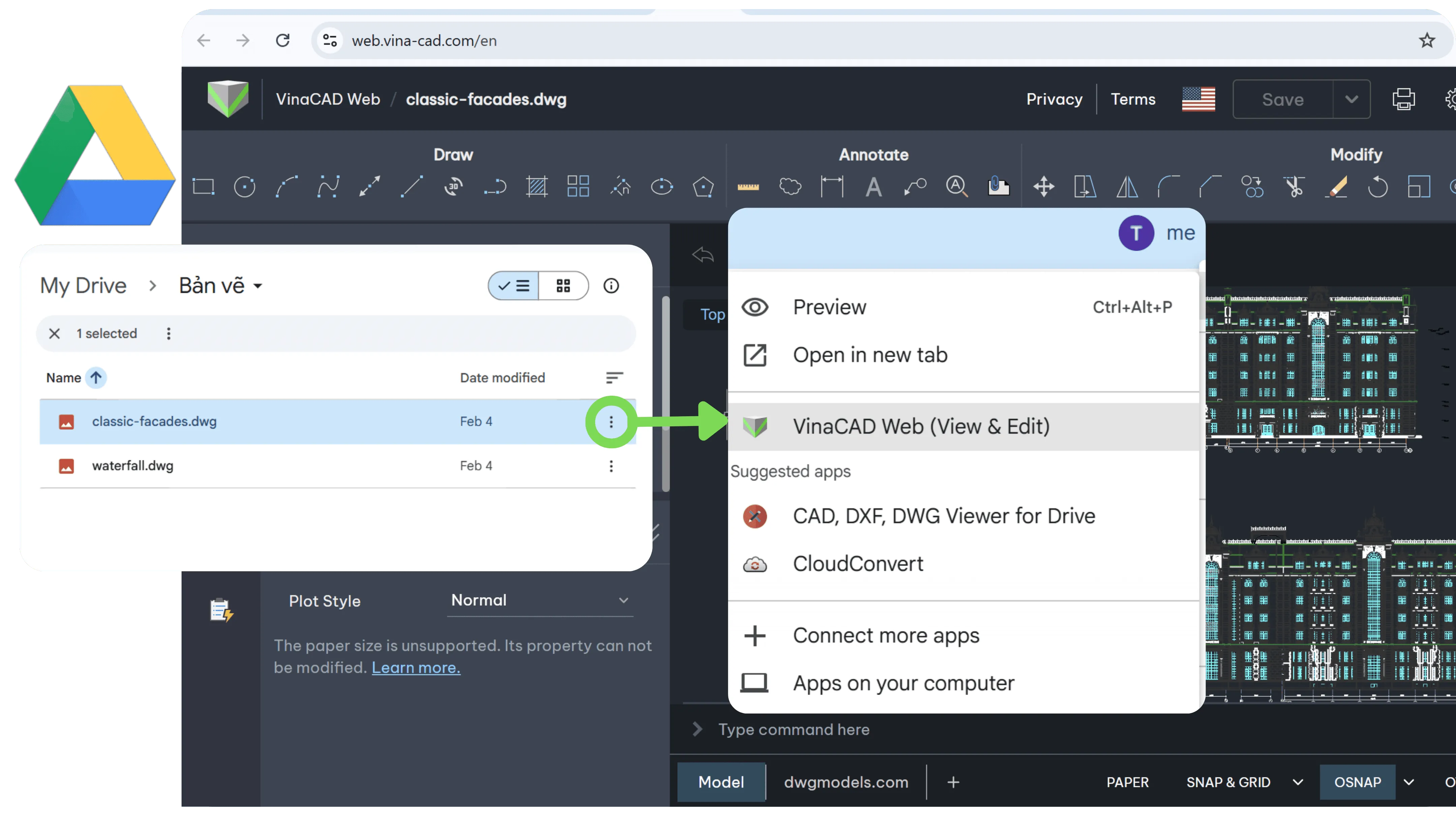Select the Rectangle draw tool
The image size is (1456, 819).
[204, 186]
